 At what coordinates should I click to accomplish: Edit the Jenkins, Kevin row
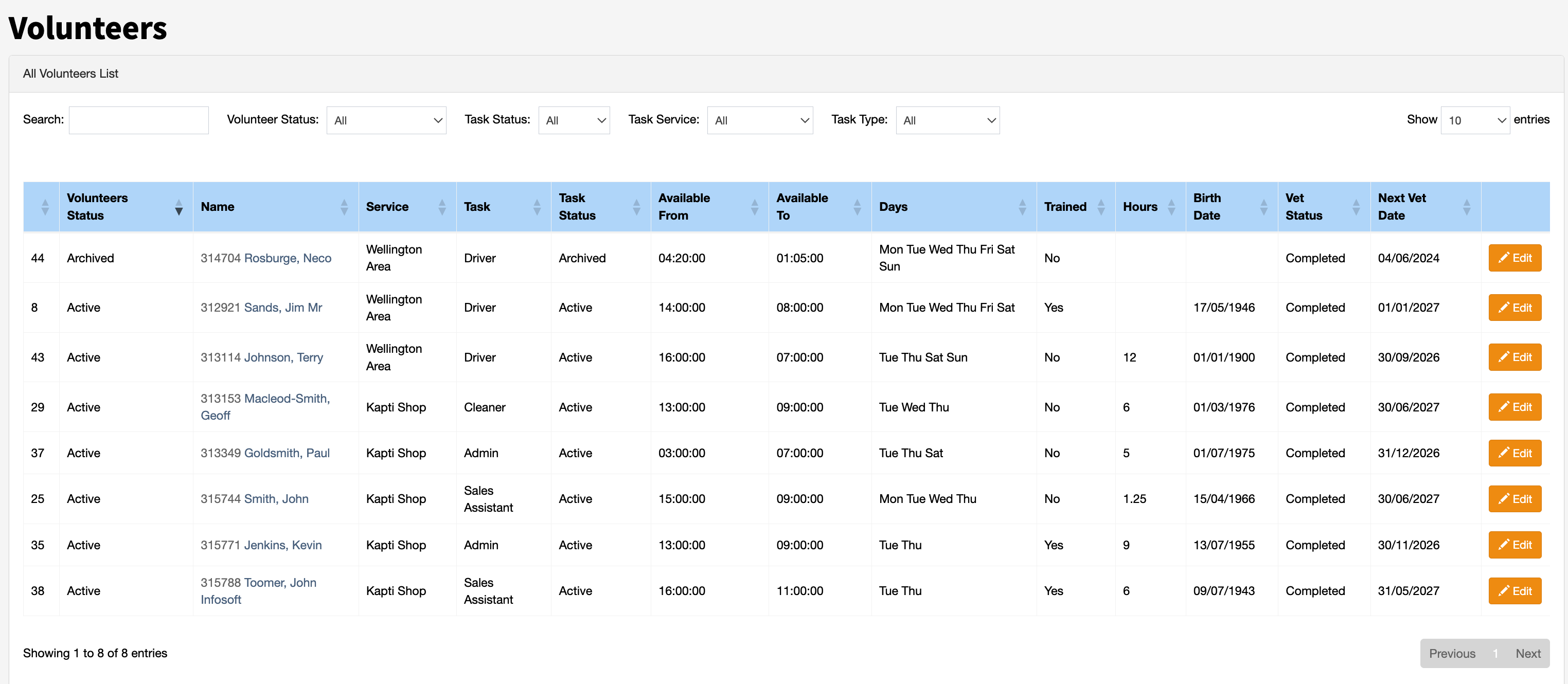click(1514, 545)
